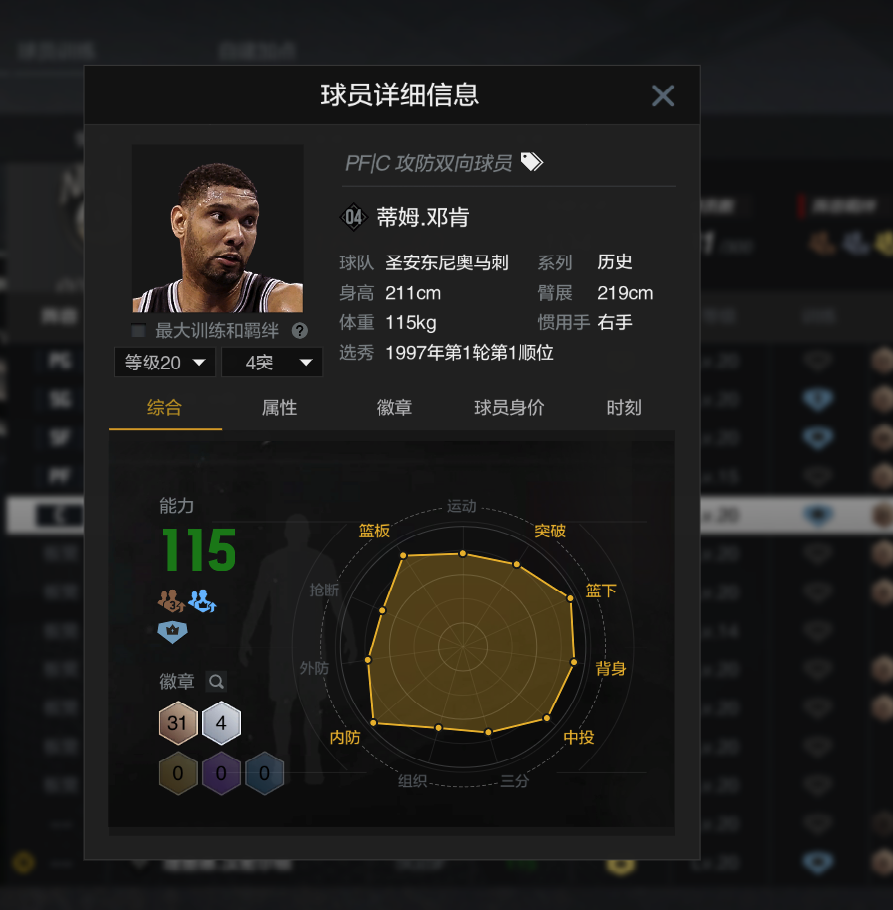Enable the 最大训练和羁绊 checkbox
The width and height of the screenshot is (893, 910).
pos(138,331)
